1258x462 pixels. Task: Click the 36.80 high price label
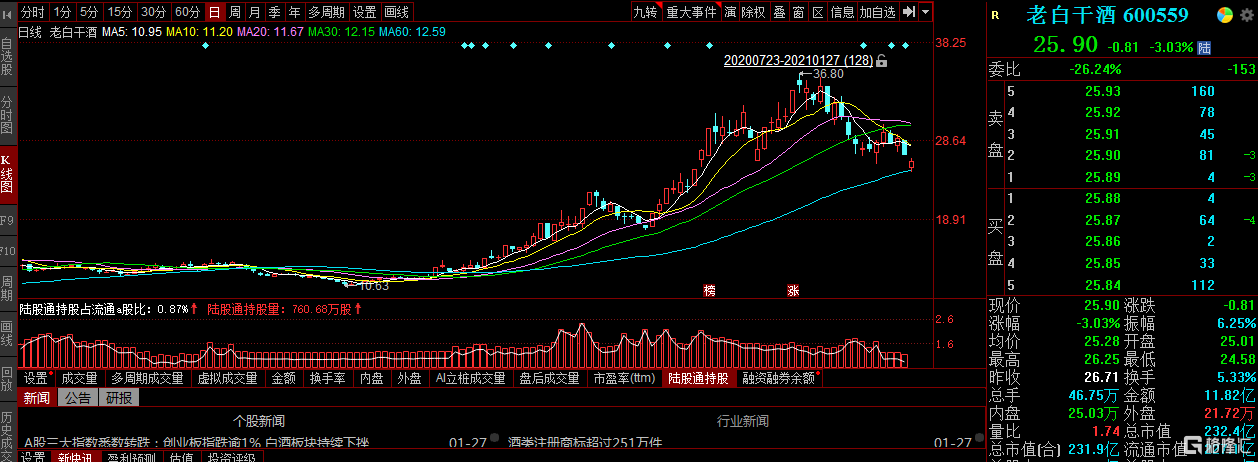(x=828, y=73)
